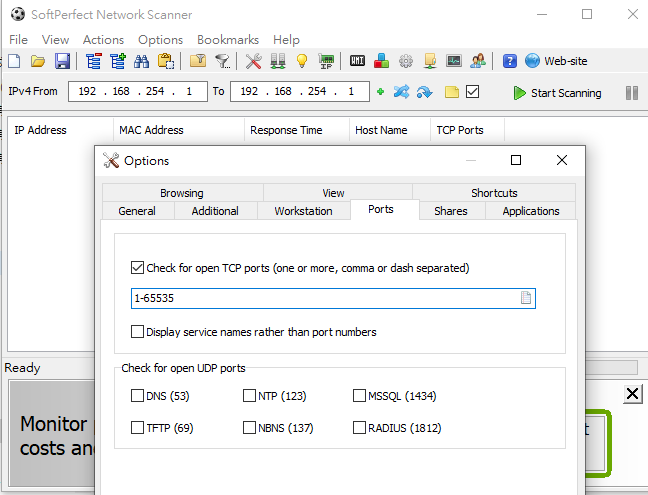
Task: Switch to the Additional tab
Action: coord(215,211)
